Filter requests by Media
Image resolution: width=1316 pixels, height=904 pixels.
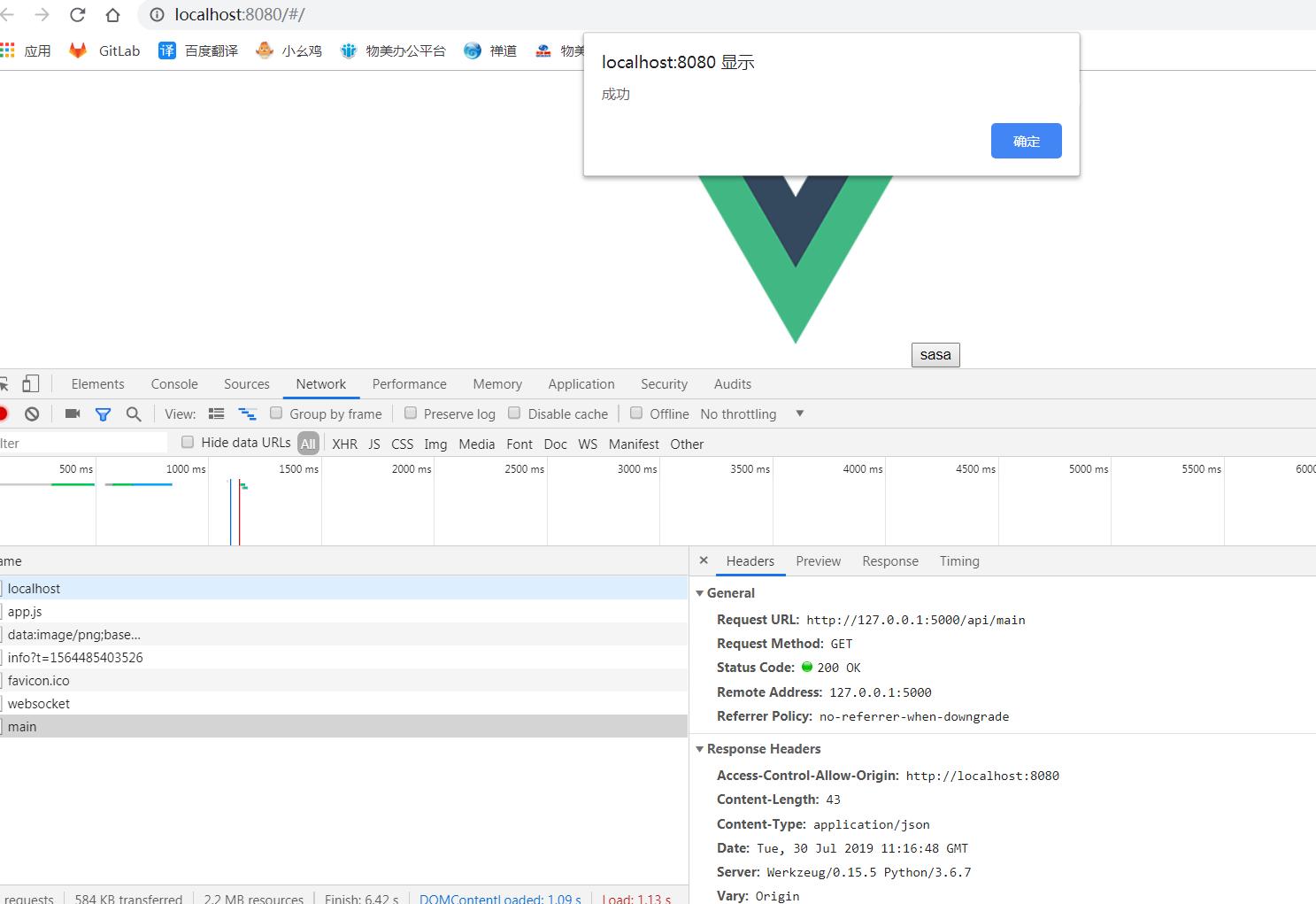pyautogui.click(x=477, y=444)
